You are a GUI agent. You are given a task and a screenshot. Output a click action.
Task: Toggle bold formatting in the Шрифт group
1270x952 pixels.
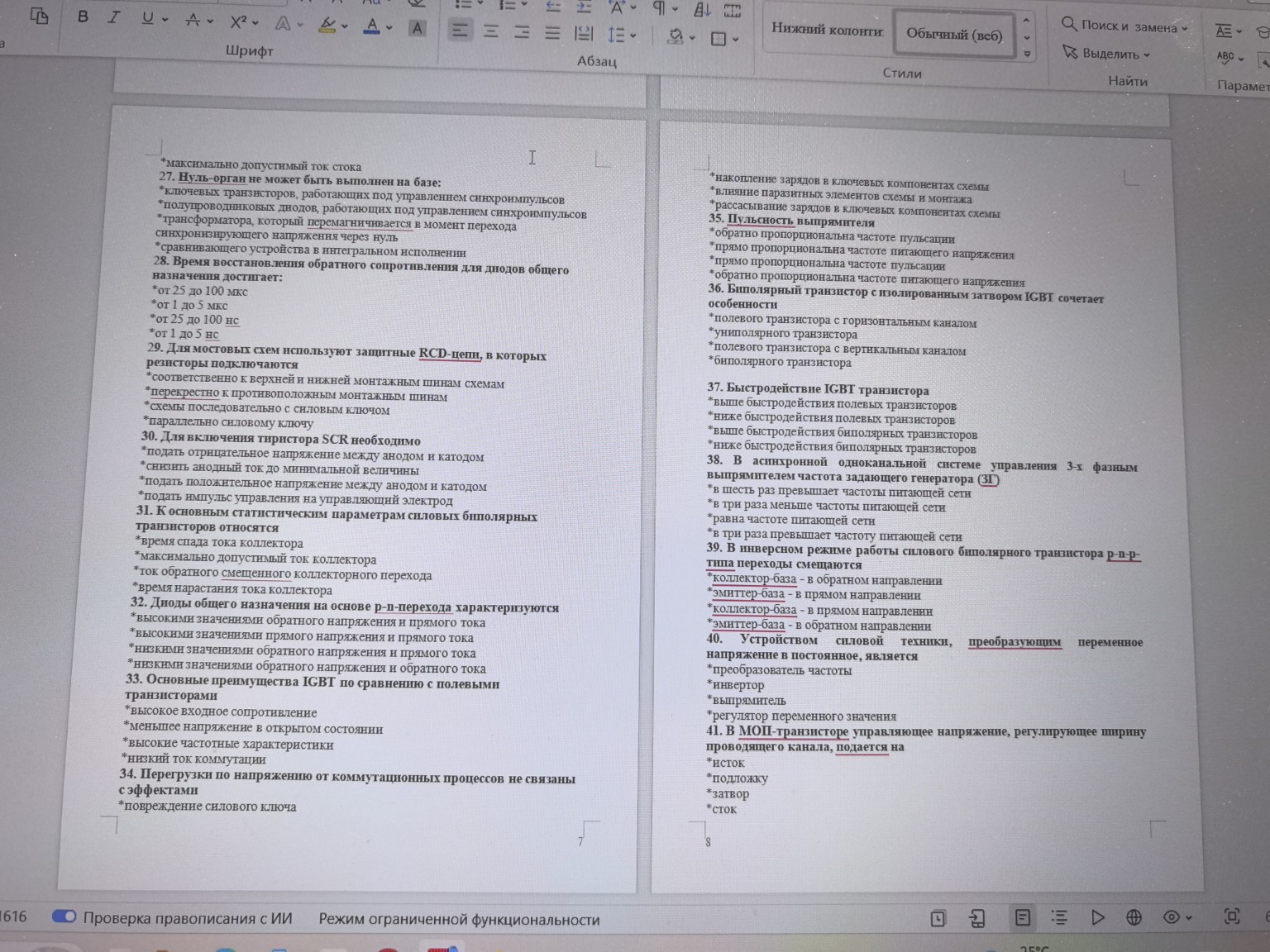[83, 17]
